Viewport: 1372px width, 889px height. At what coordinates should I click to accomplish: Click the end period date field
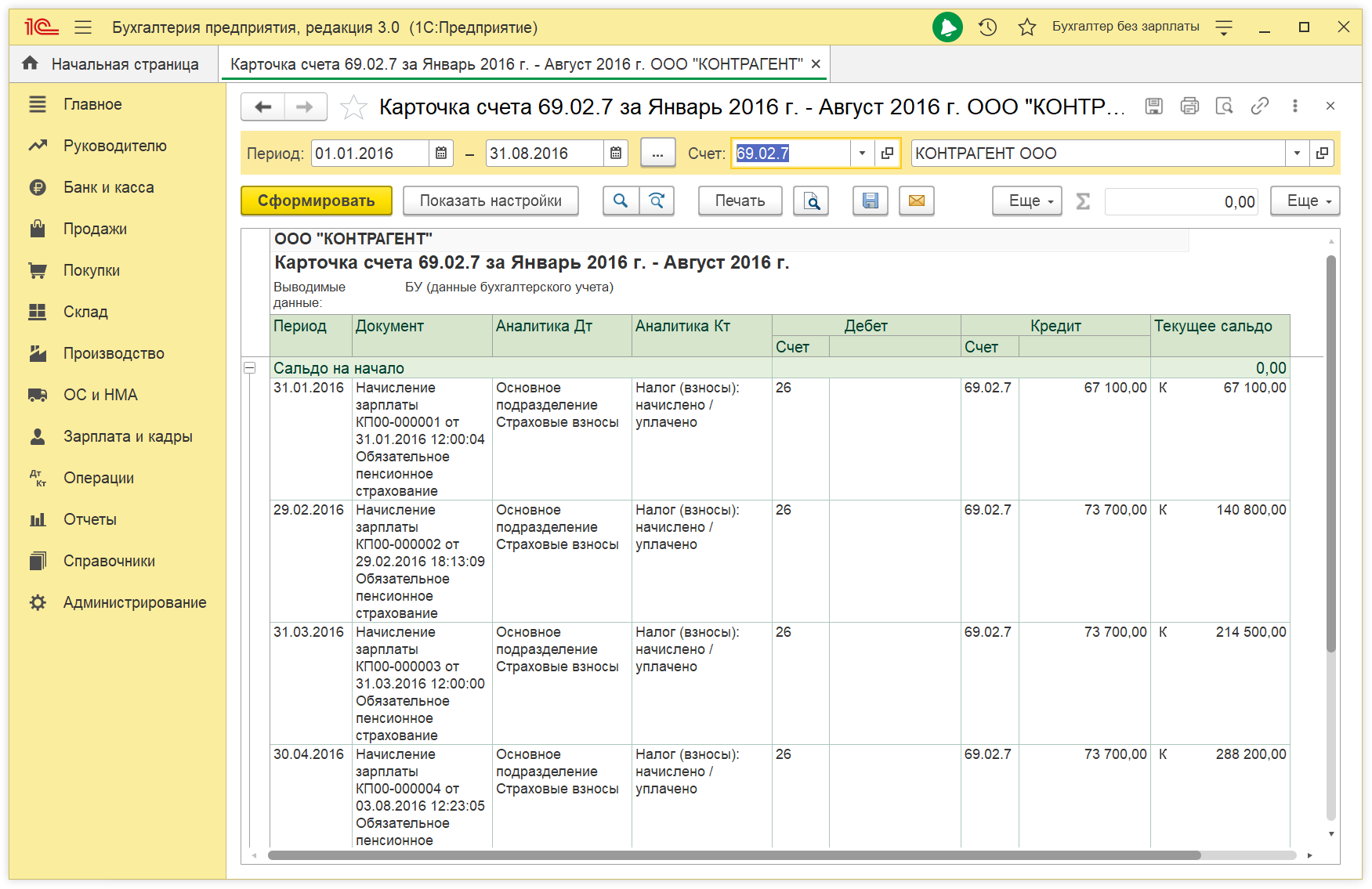(x=545, y=154)
